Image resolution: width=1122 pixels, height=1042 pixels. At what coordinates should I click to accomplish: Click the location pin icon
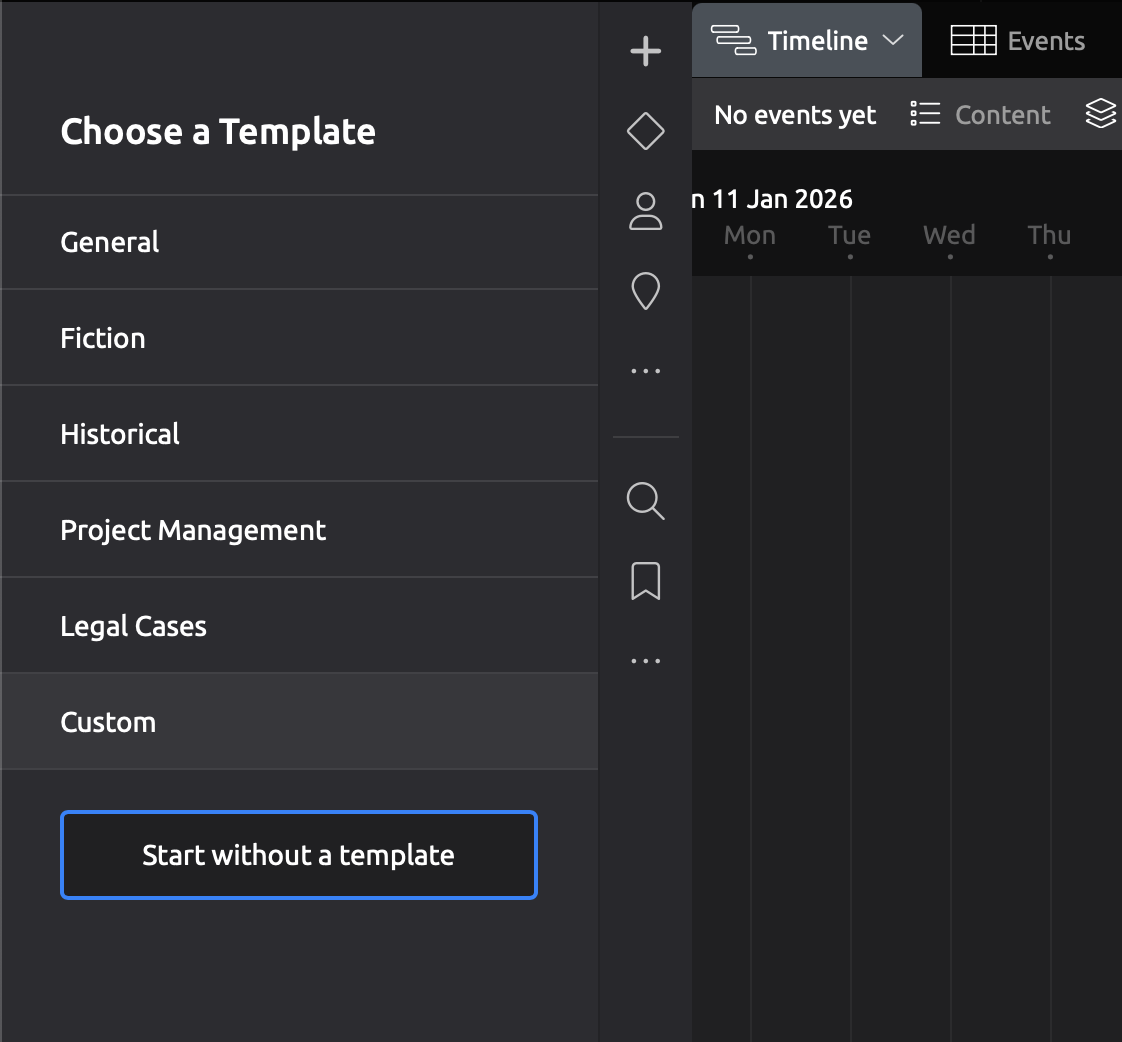(645, 292)
